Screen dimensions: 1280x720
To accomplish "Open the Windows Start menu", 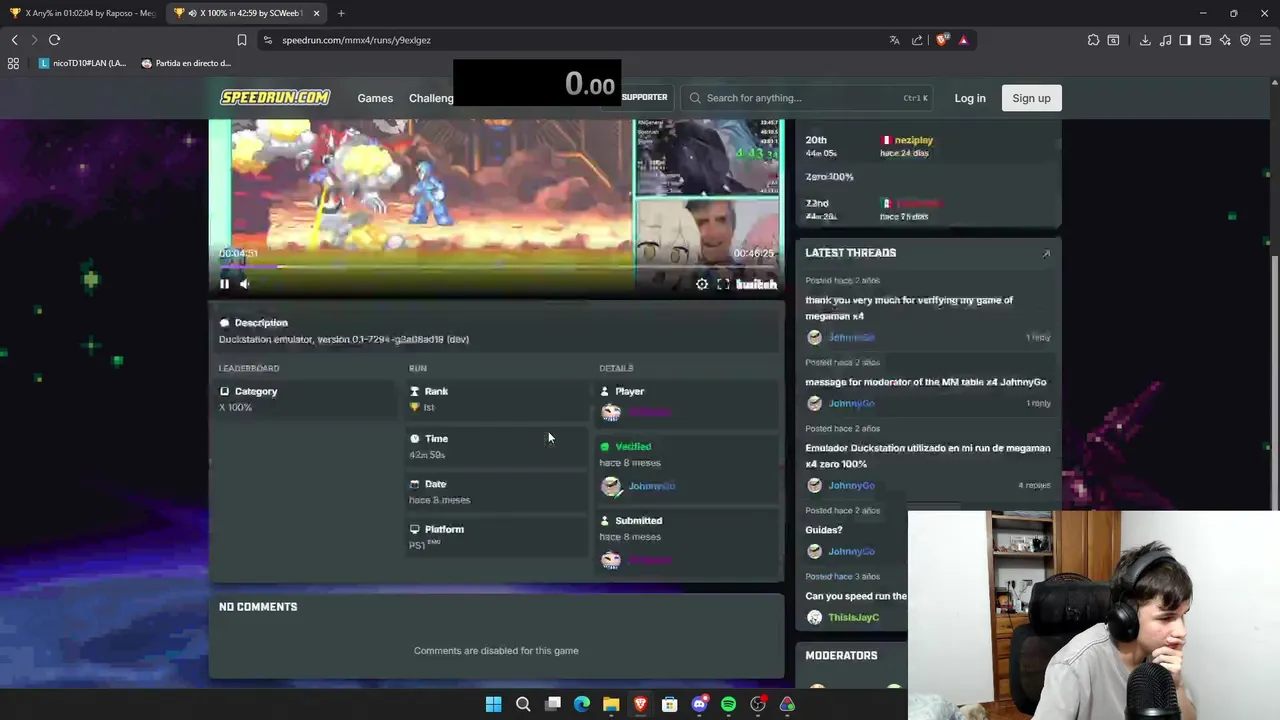I will point(493,704).
